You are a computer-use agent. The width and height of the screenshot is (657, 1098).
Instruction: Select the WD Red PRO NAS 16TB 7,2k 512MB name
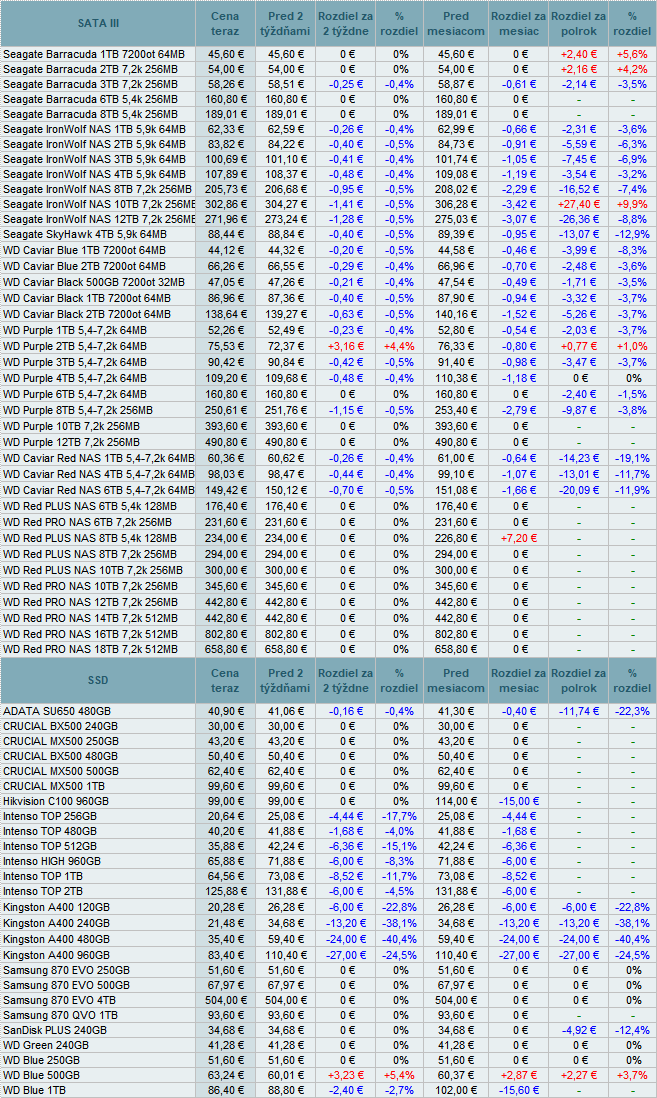90,634
